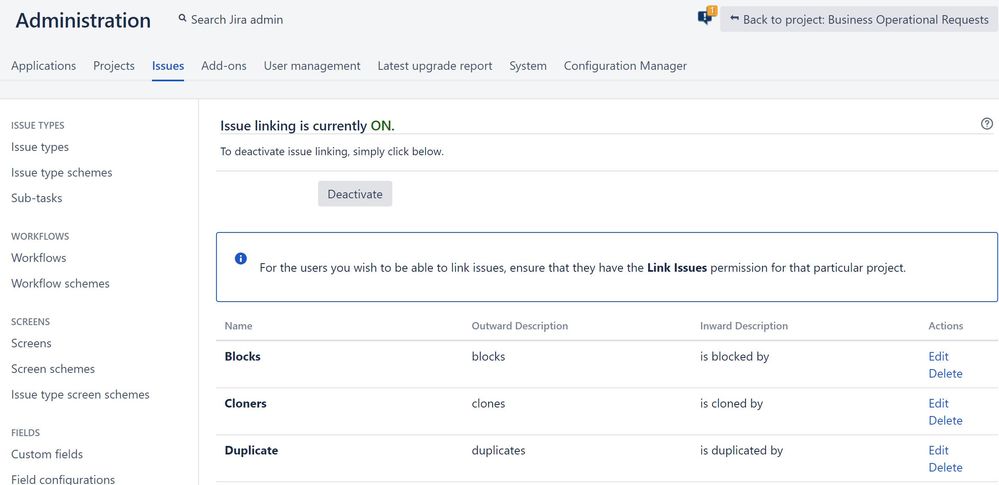
Task: Focus the Search Jira admin field
Action: [237, 20]
